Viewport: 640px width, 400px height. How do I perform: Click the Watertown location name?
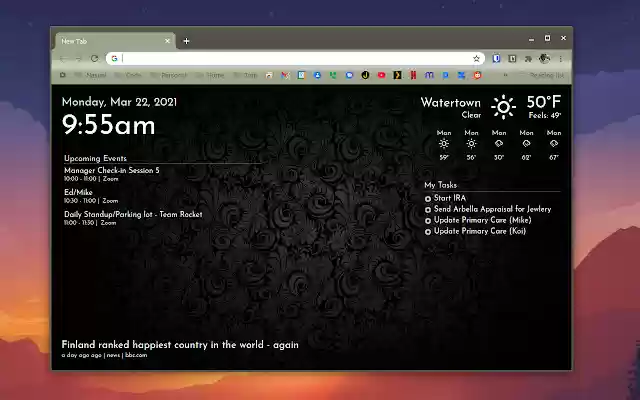coord(451,102)
